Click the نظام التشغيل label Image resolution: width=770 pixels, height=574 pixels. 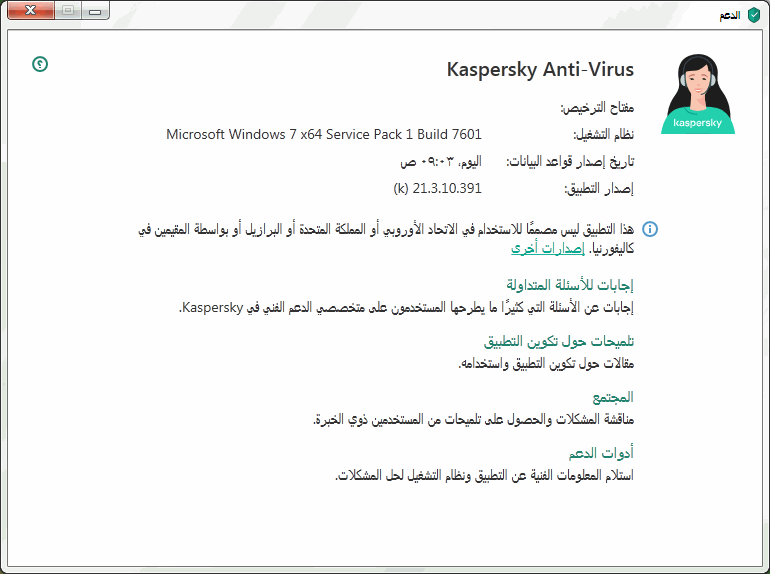pos(604,135)
